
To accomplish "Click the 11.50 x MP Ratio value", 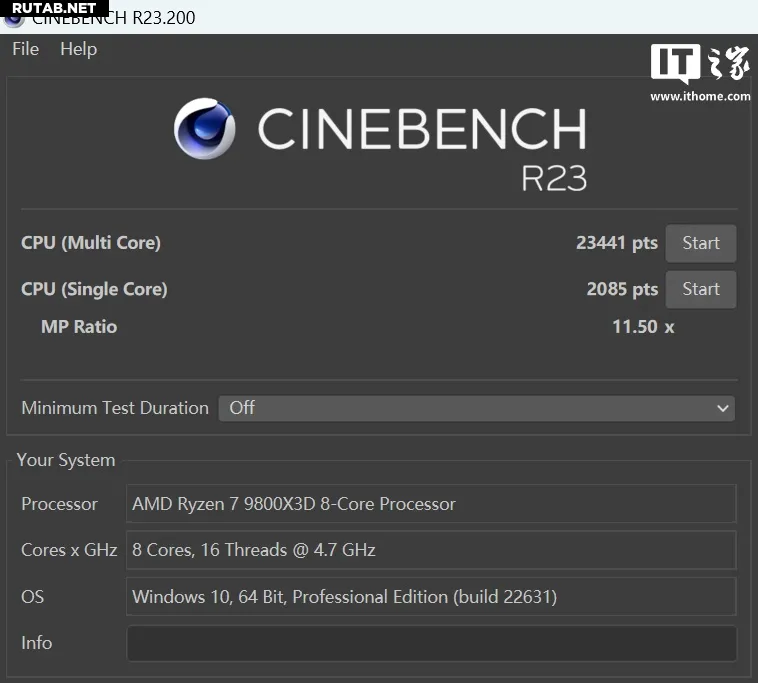I will coord(643,327).
